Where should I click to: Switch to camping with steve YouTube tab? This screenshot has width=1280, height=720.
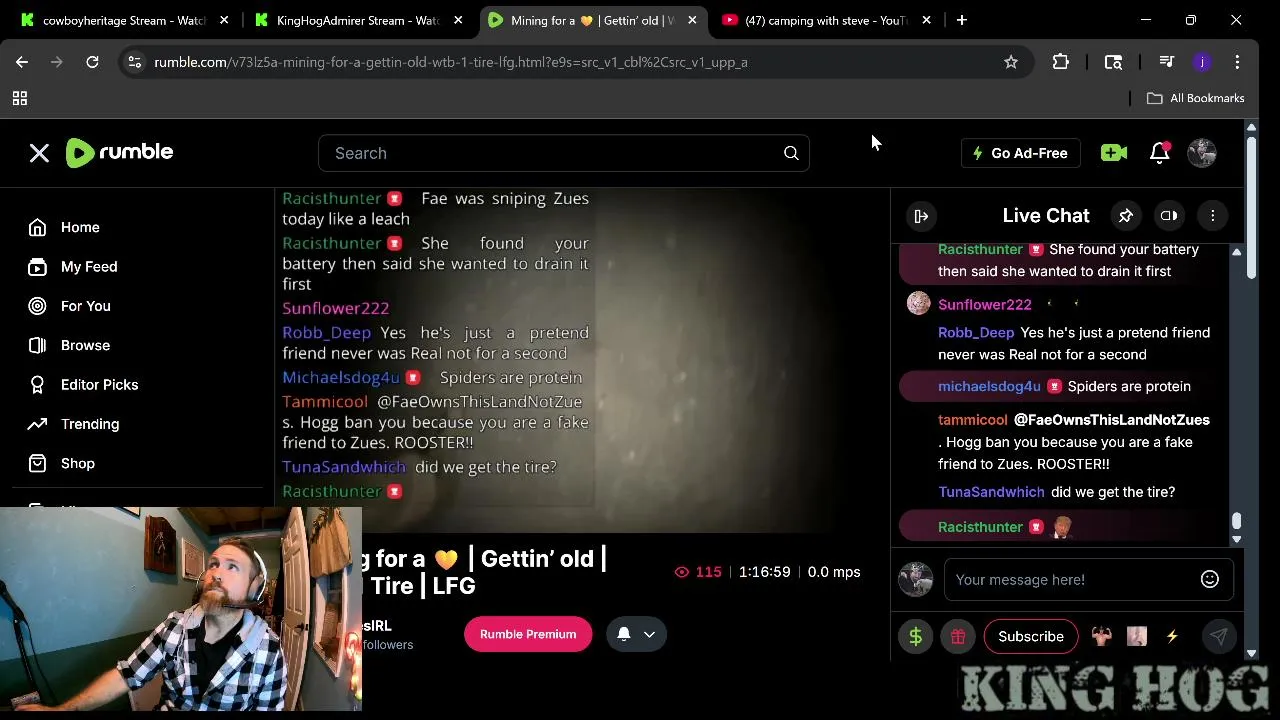[826, 20]
